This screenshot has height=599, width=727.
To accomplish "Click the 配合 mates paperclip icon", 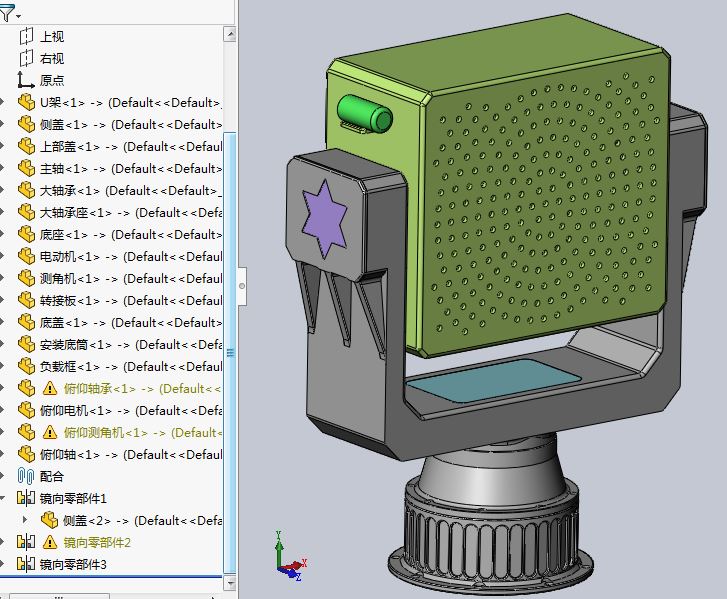I will 26,476.
